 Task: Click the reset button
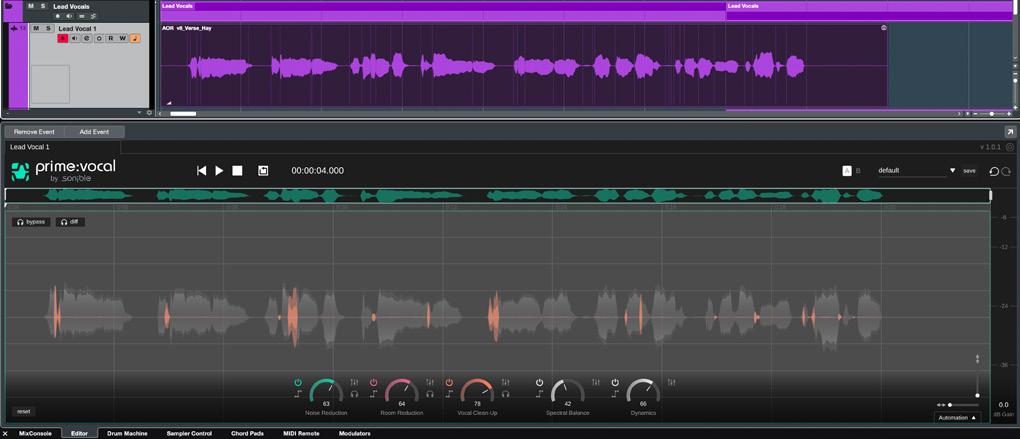coord(23,412)
